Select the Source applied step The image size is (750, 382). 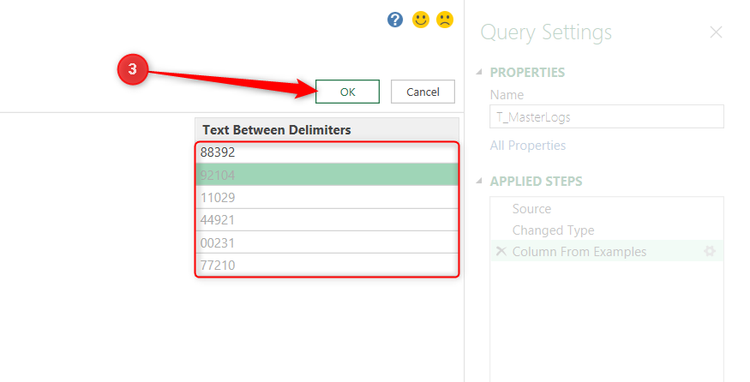[x=607, y=208]
